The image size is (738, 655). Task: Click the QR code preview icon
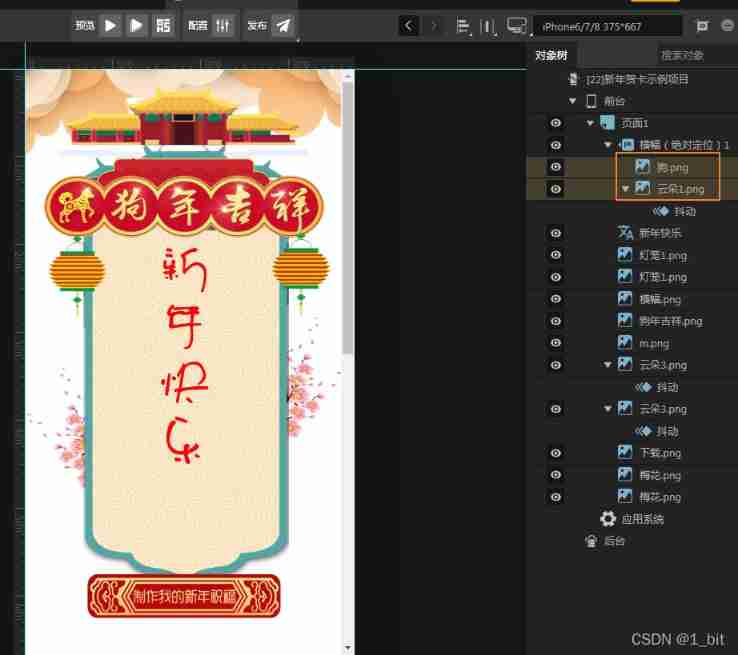pos(163,26)
